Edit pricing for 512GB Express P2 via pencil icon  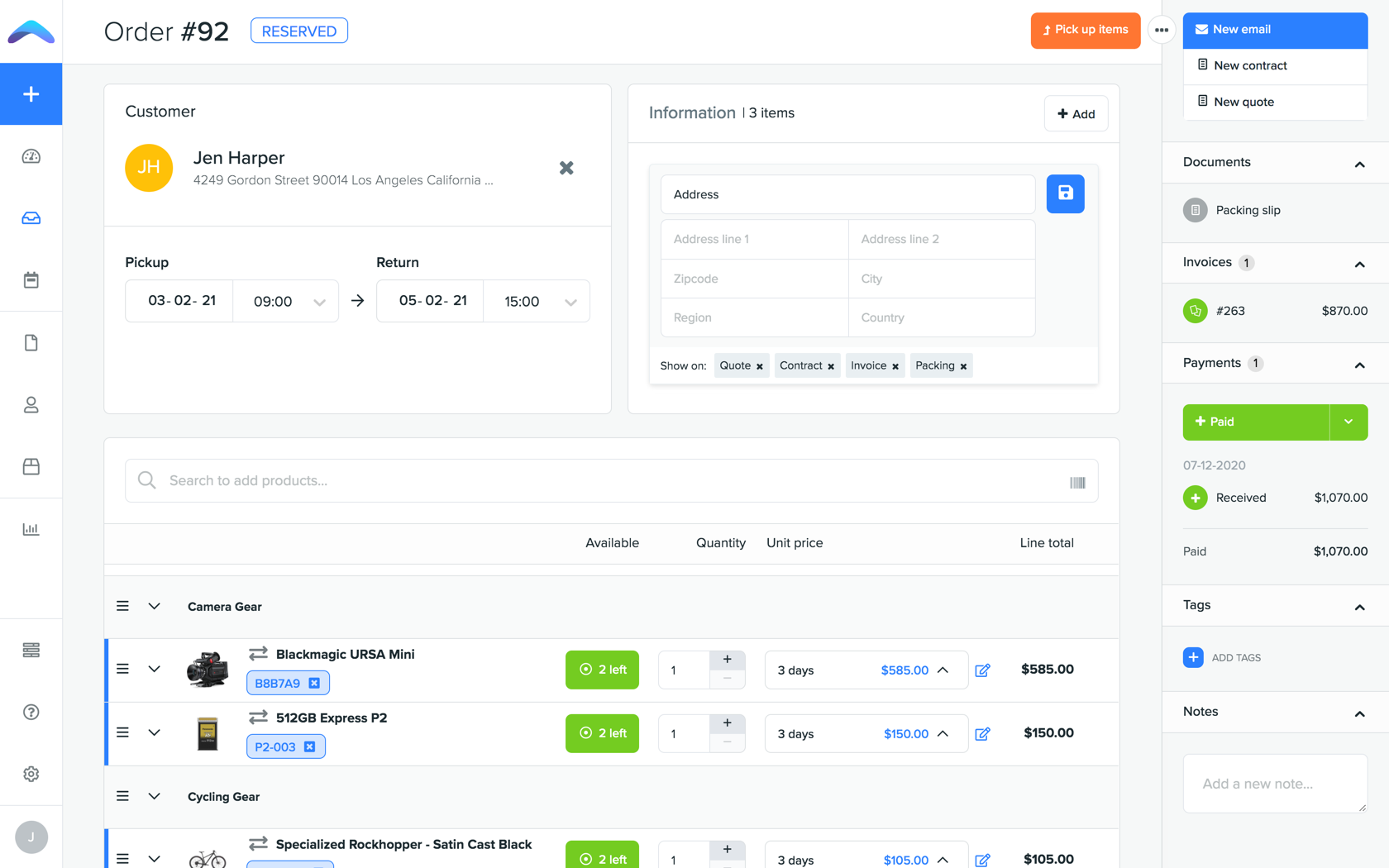[x=983, y=733]
